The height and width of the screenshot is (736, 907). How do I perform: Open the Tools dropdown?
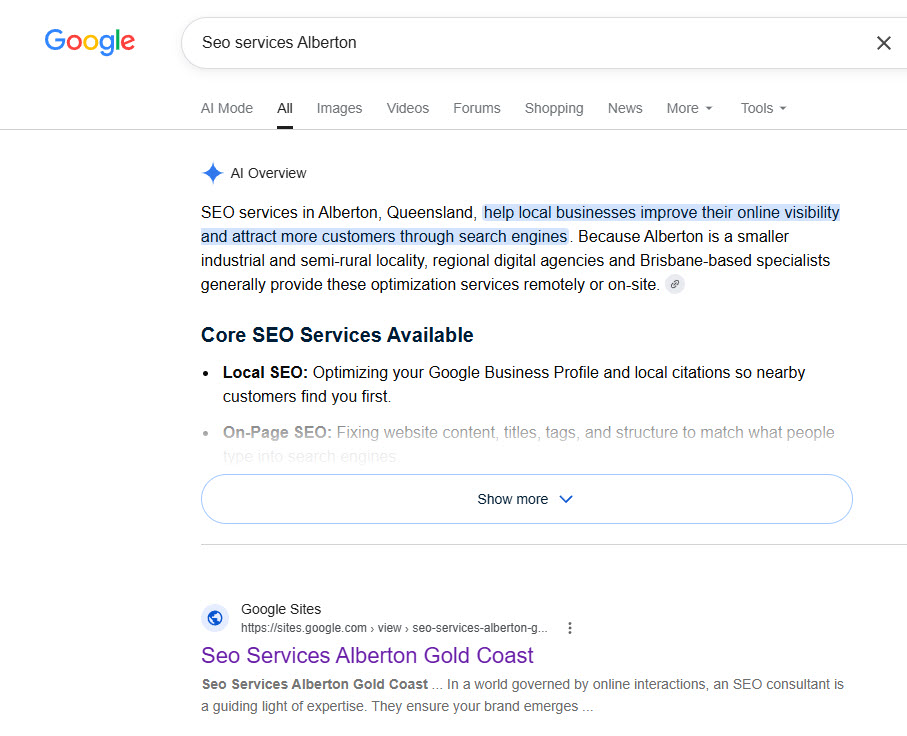pos(764,108)
